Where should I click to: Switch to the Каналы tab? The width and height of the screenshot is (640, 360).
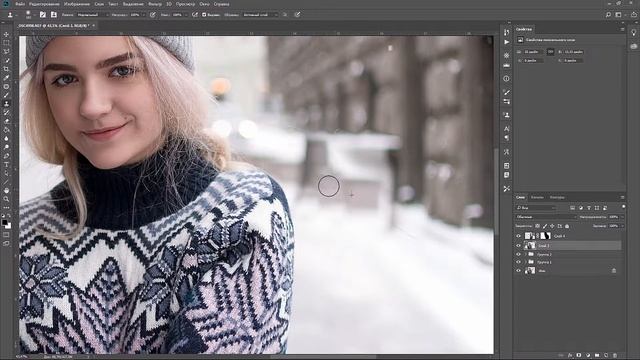537,197
